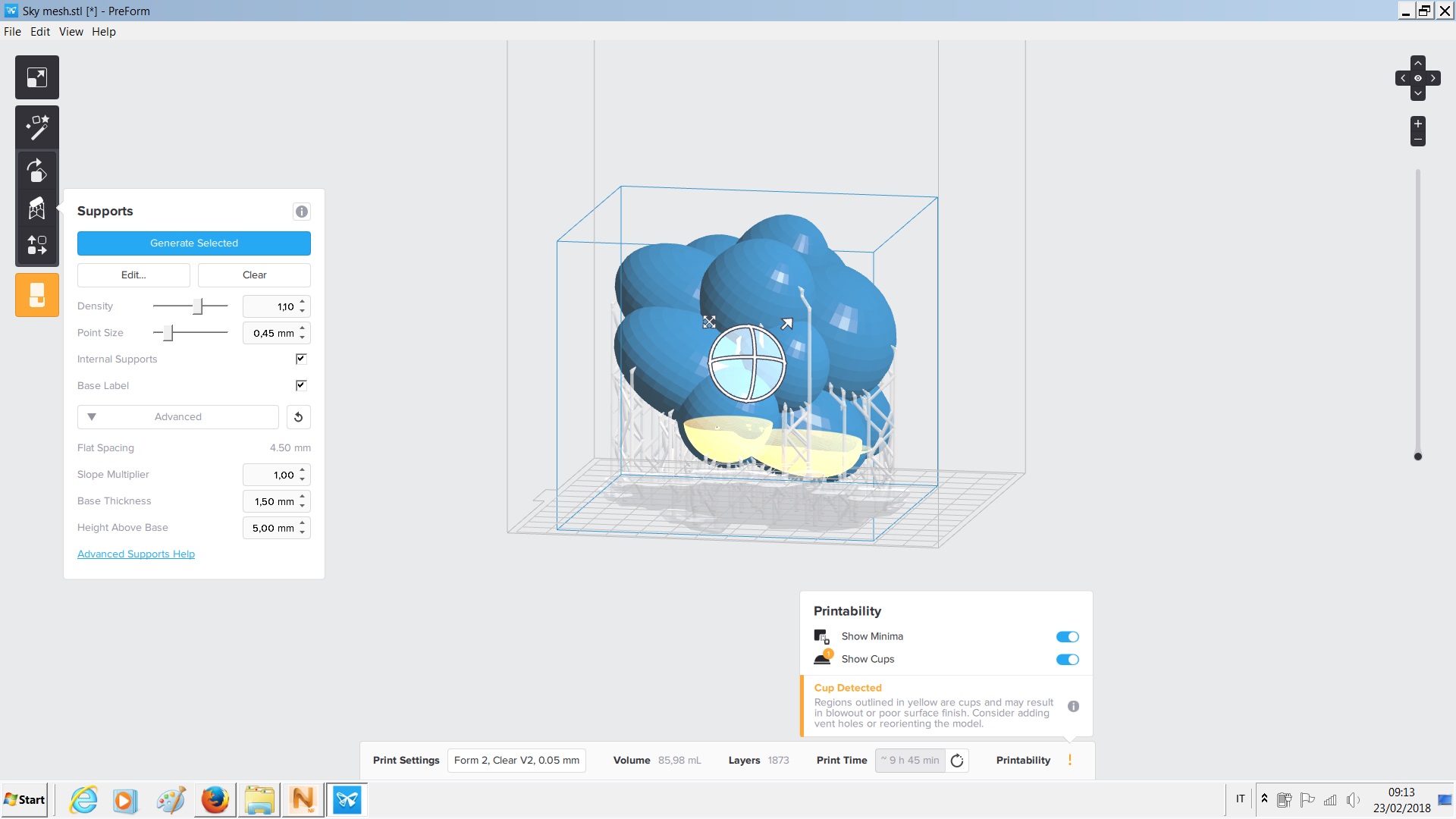Click the Supports info icon
Screen dimensions: 1456x819
[x=301, y=212]
